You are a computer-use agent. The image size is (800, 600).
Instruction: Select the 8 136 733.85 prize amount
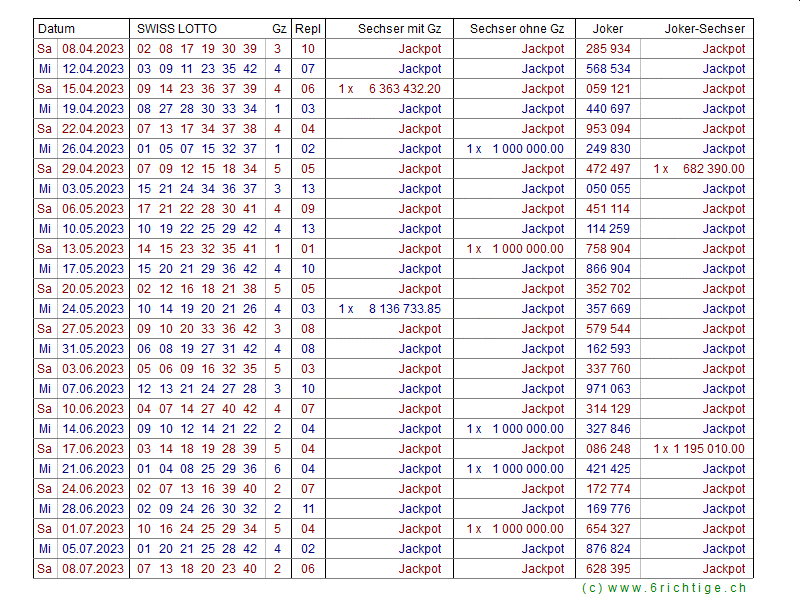tap(404, 309)
